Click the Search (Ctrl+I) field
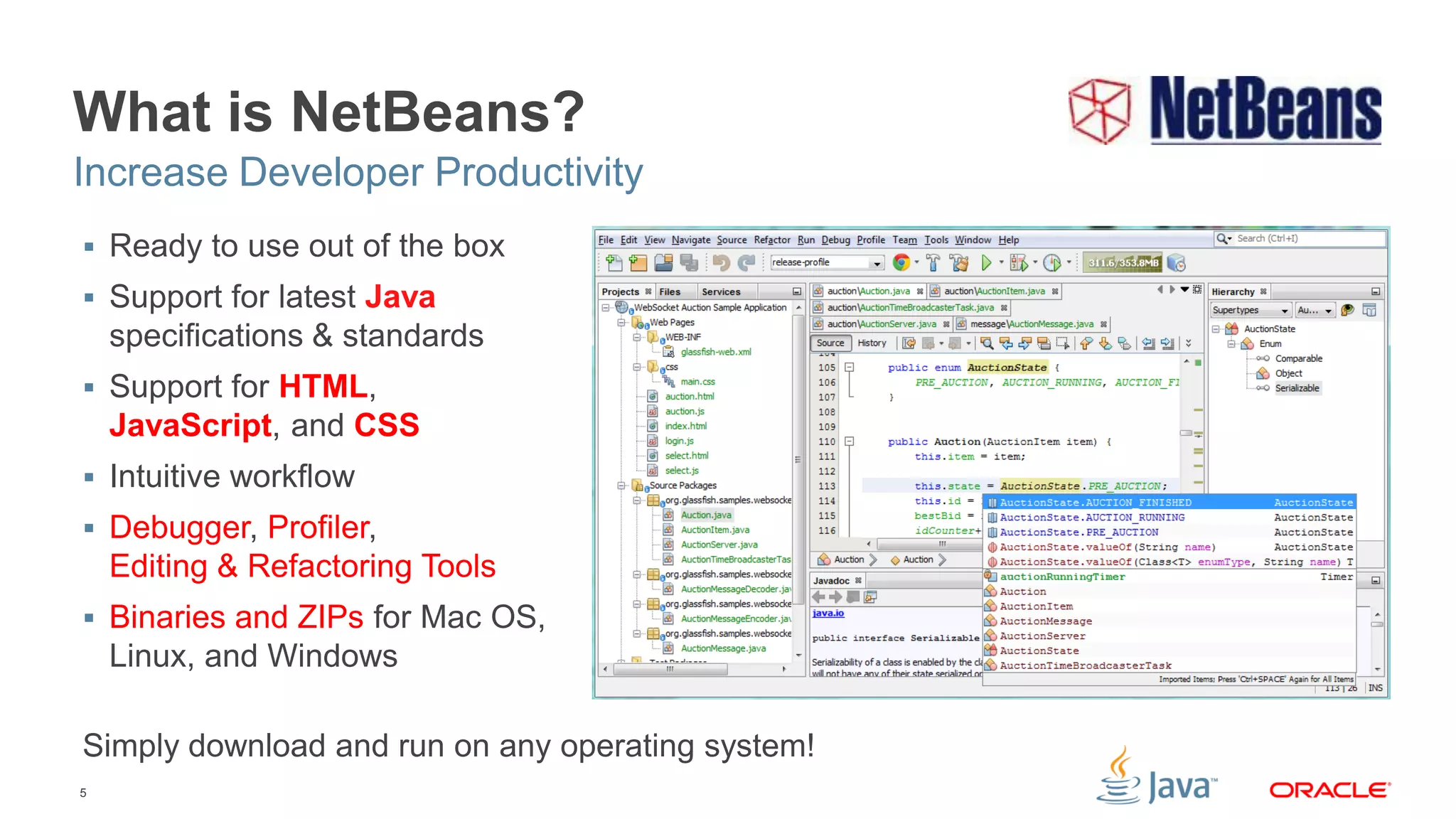The height and width of the screenshot is (819, 1456). point(1300,239)
